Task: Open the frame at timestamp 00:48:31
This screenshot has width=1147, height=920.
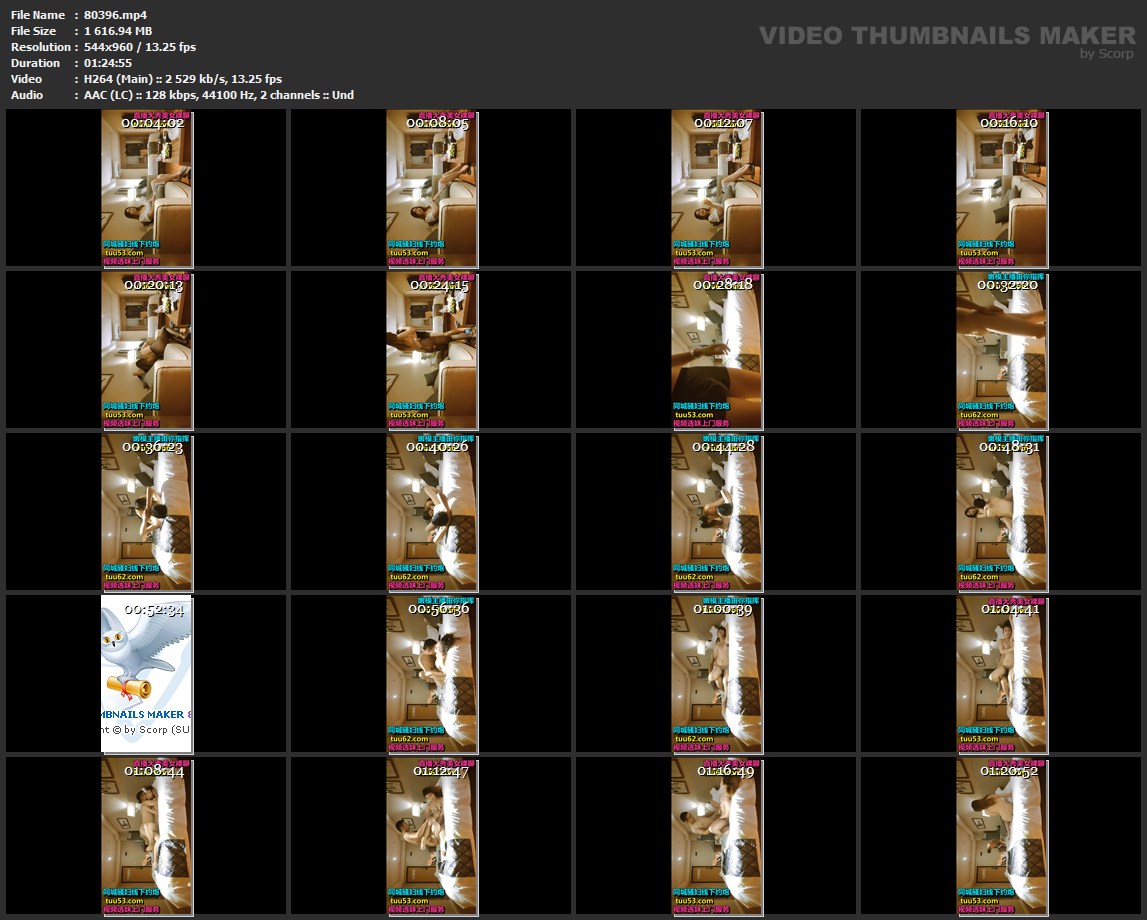Action: [1001, 512]
